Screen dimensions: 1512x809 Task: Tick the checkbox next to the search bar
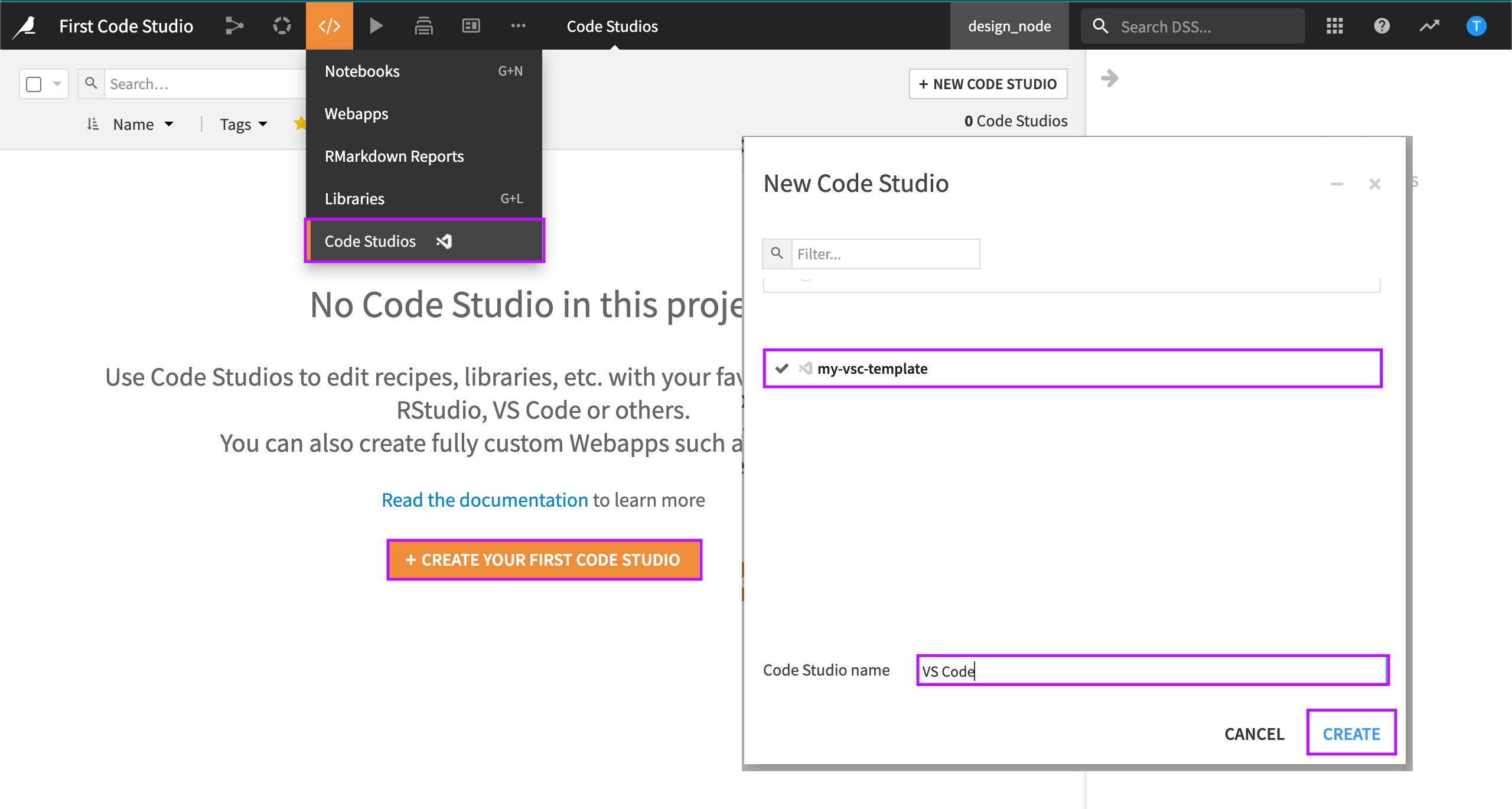(x=34, y=83)
